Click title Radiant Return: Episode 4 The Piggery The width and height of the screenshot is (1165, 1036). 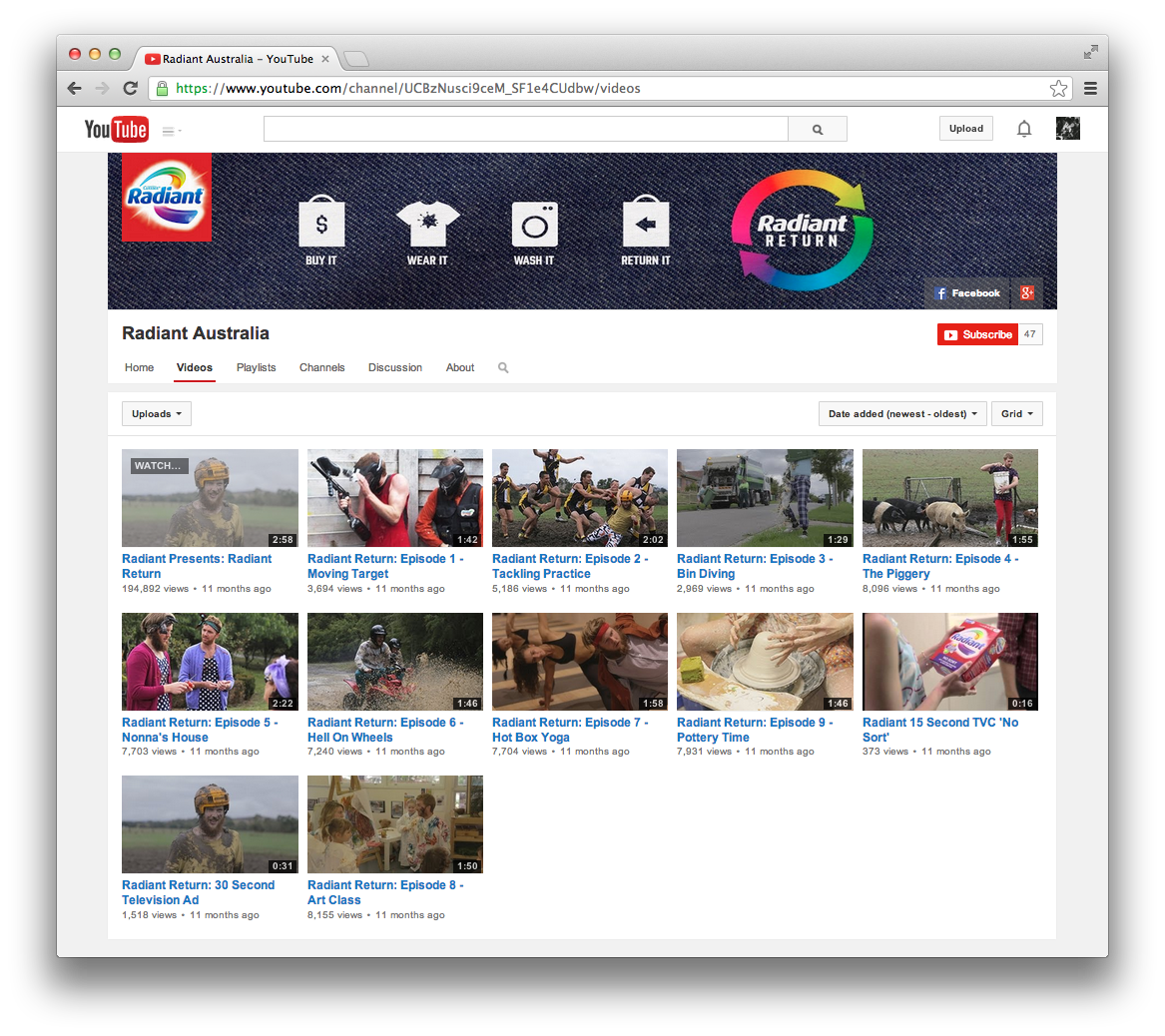pyautogui.click(x=940, y=566)
